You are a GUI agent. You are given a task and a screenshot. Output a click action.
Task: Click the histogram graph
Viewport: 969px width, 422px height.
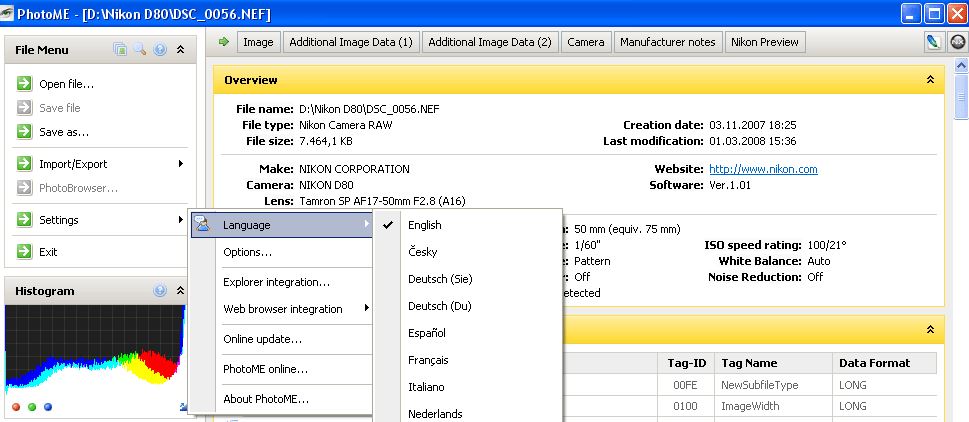tap(95, 350)
